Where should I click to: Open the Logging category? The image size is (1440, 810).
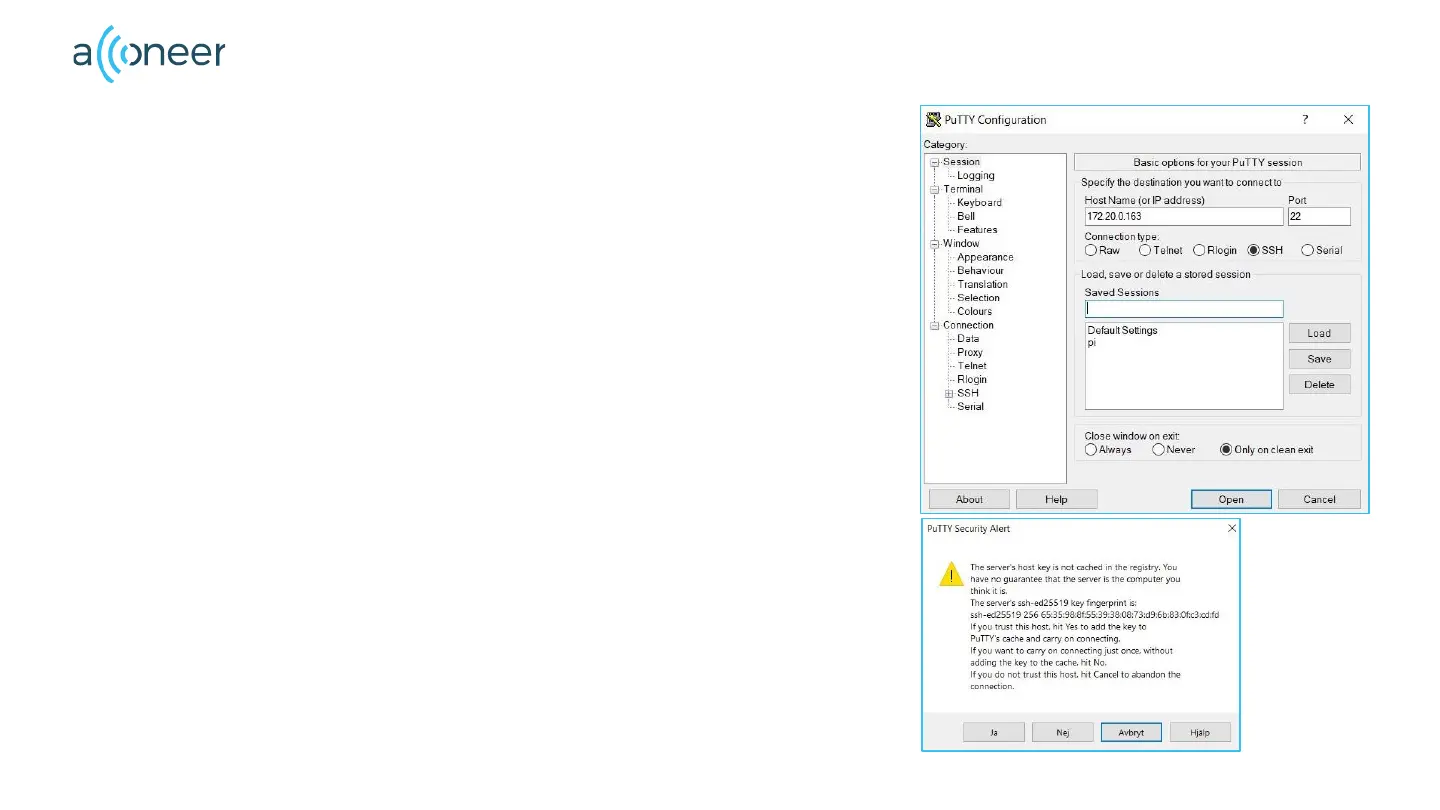pos(976,176)
